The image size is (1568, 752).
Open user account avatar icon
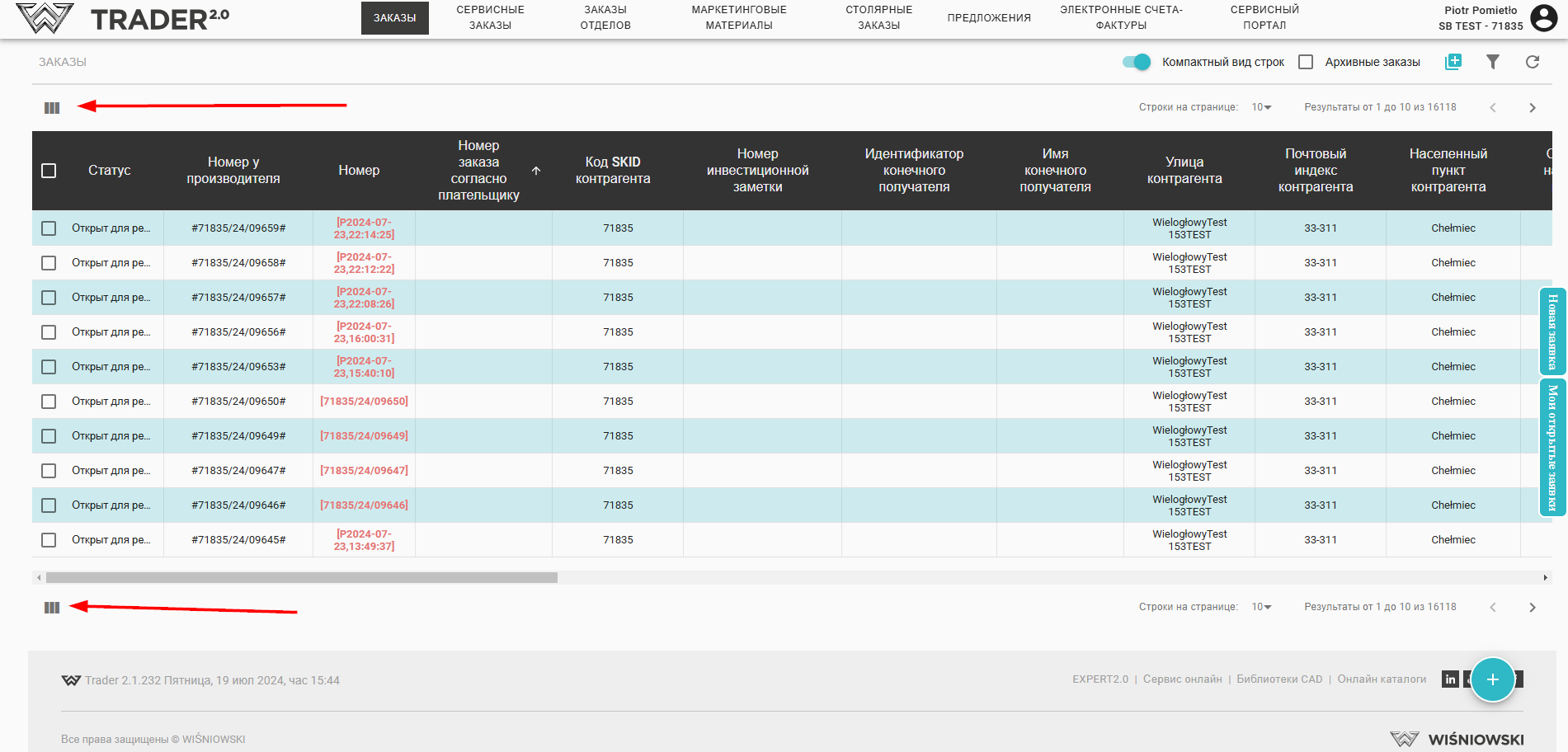tap(1543, 17)
